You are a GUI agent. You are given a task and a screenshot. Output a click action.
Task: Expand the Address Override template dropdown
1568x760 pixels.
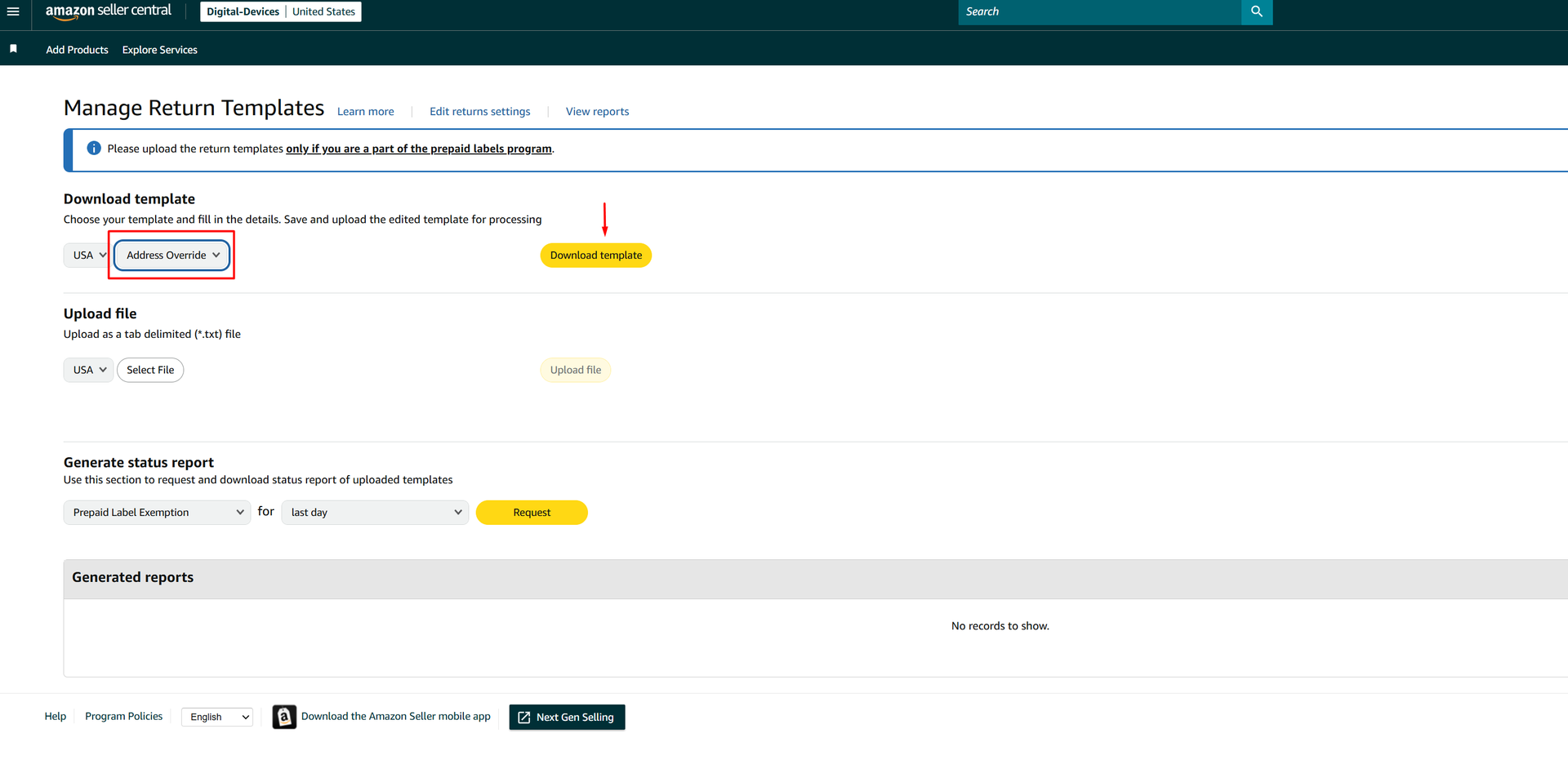pos(172,256)
